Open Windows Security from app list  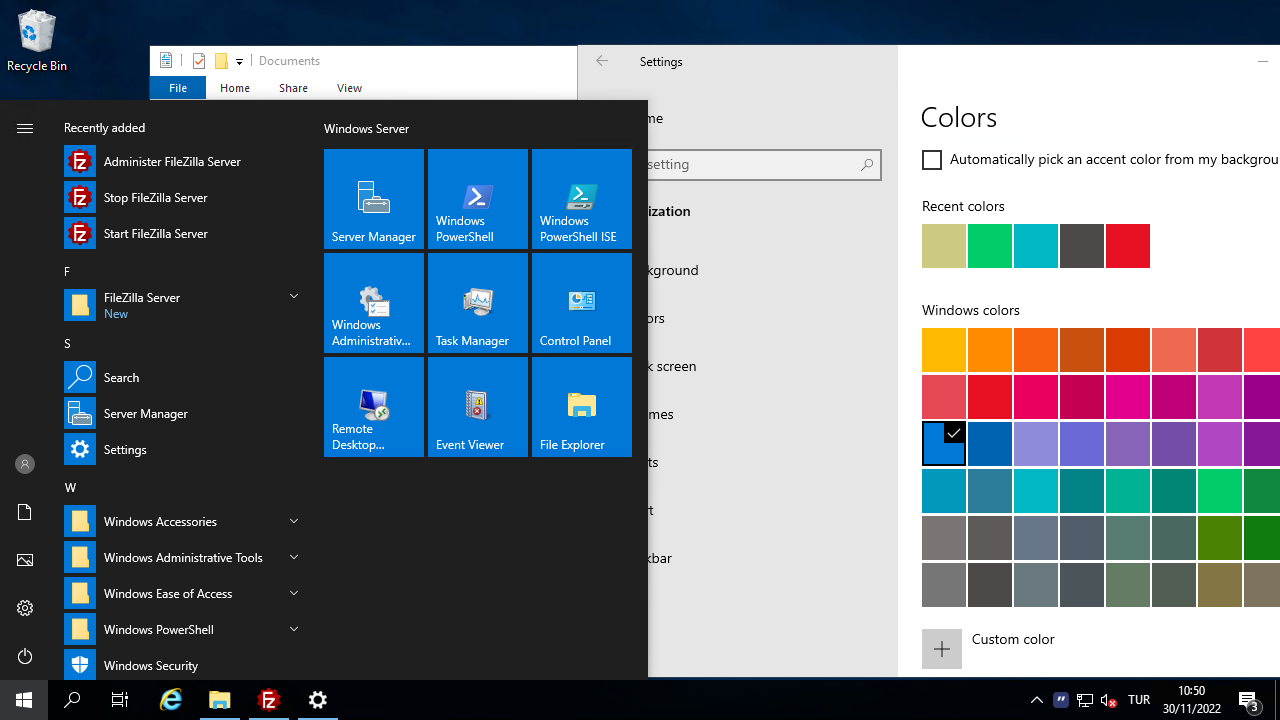coord(182,666)
